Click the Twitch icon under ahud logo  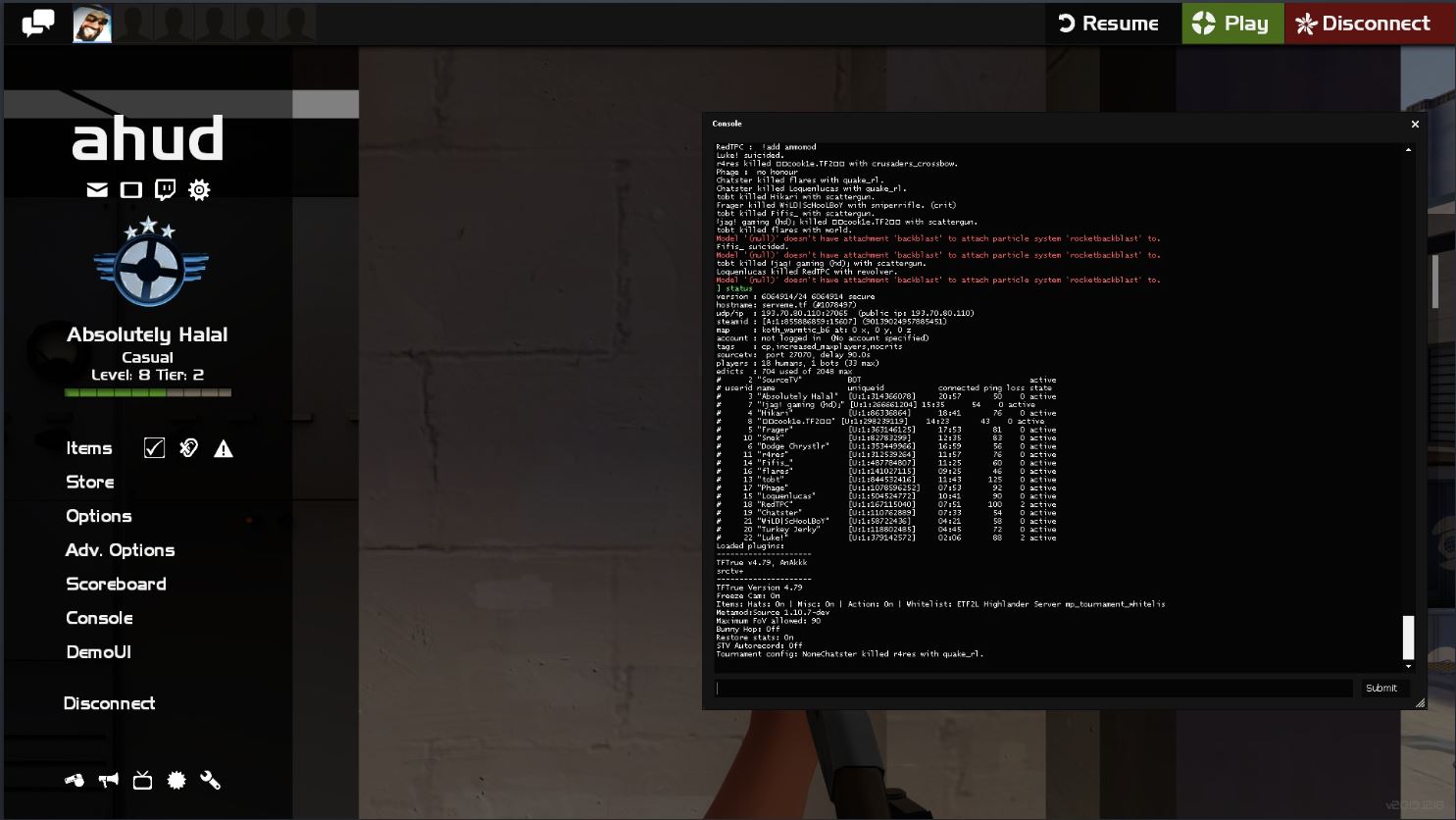coord(166,189)
